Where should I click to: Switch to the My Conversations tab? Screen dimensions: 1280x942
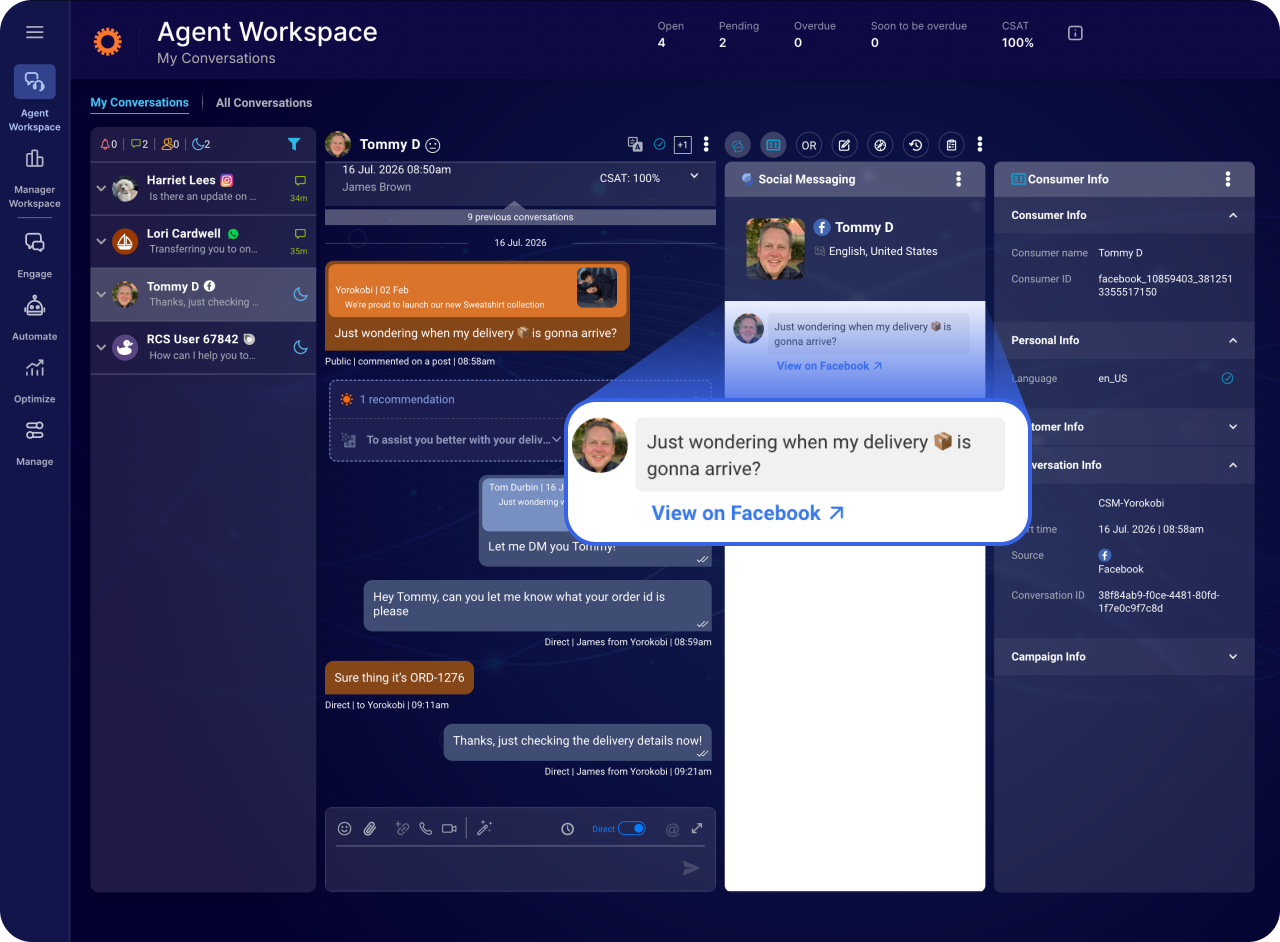coord(139,103)
